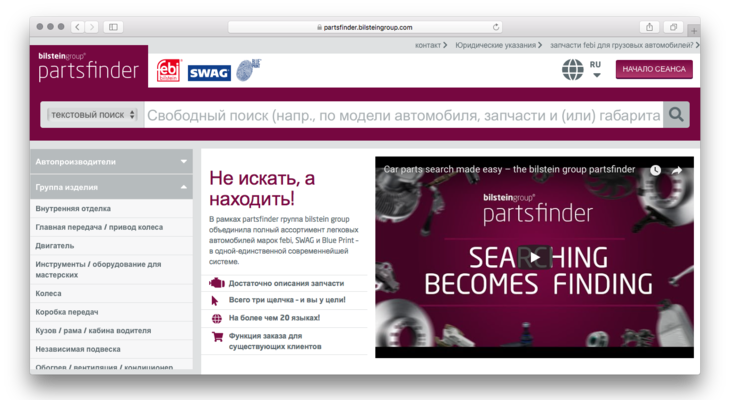Image resolution: width=730 pixels, height=400 pixels.
Task: Select Коробка передач category
Action: (x=111, y=312)
